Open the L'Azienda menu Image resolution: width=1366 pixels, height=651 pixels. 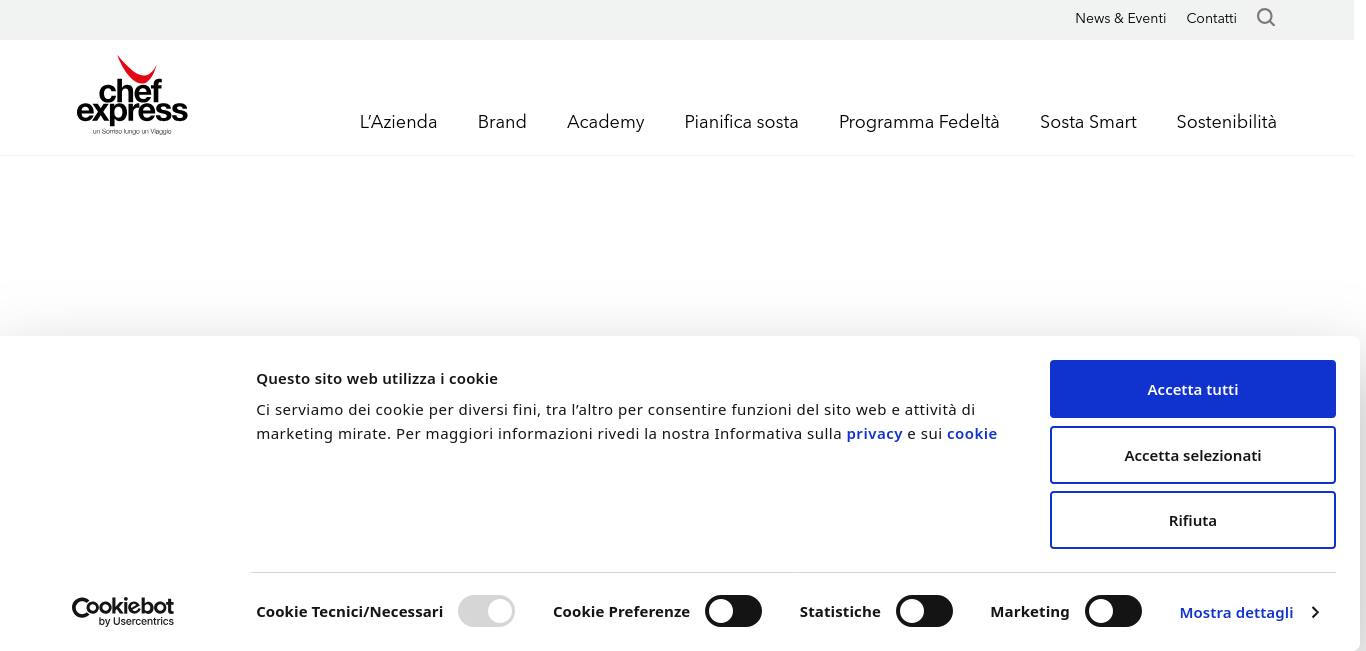(398, 122)
